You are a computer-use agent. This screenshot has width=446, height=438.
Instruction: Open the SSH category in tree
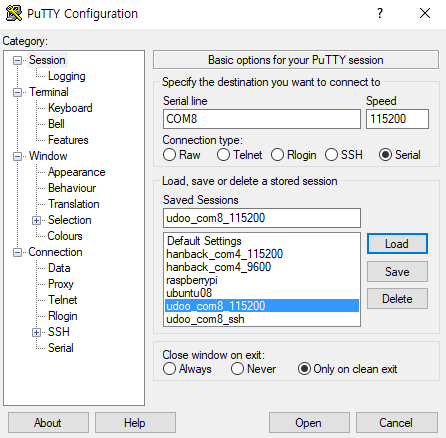click(x=59, y=332)
